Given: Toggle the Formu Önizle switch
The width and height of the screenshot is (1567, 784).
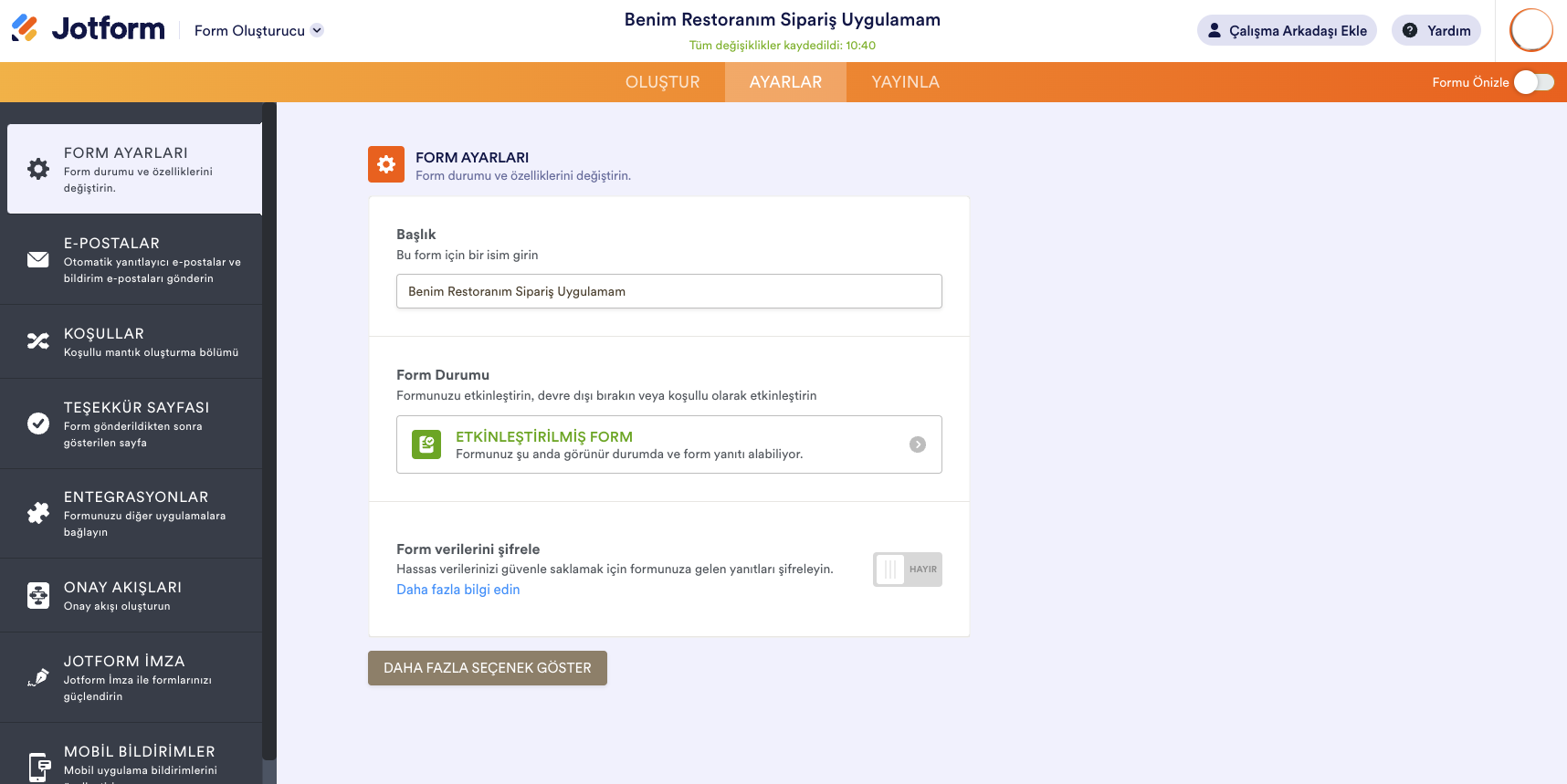Looking at the screenshot, I should click(x=1533, y=82).
